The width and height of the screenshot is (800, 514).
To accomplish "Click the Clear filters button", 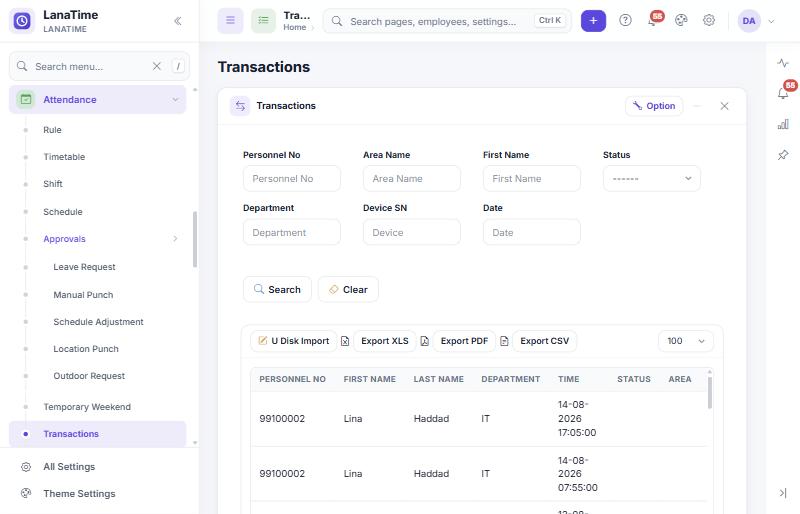I will [348, 289].
